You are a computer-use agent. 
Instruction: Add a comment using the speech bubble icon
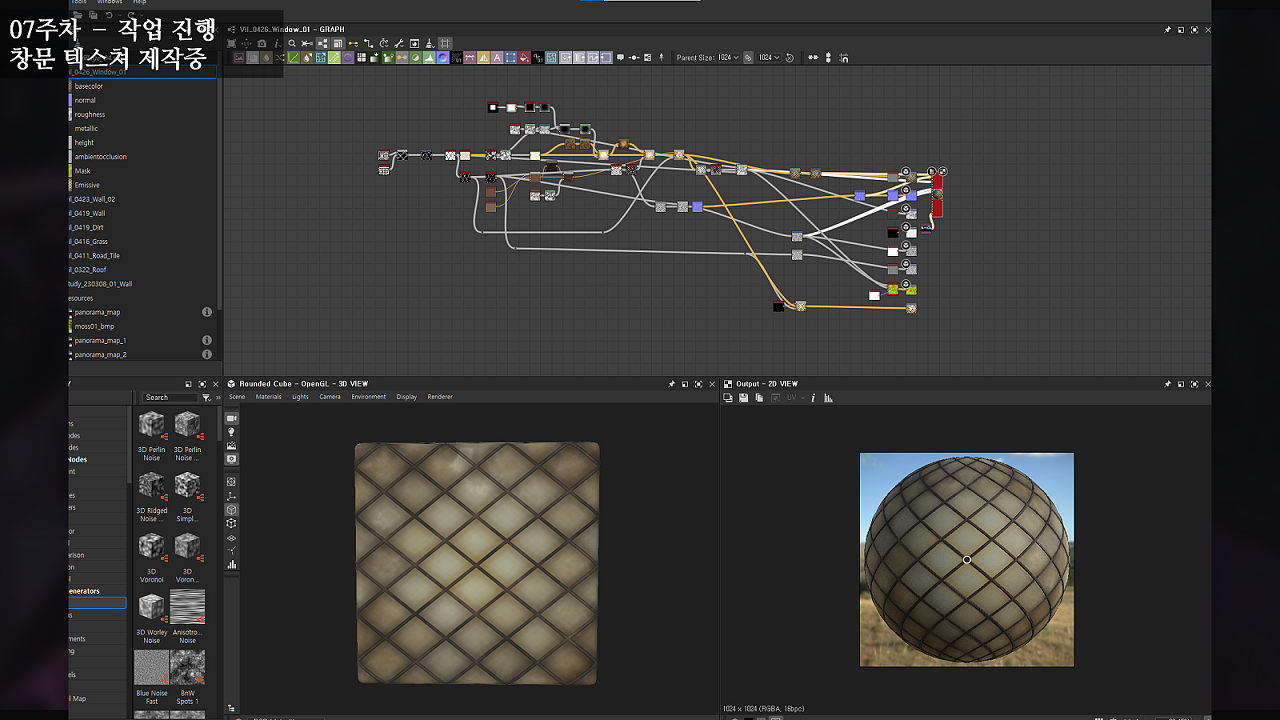pos(620,57)
